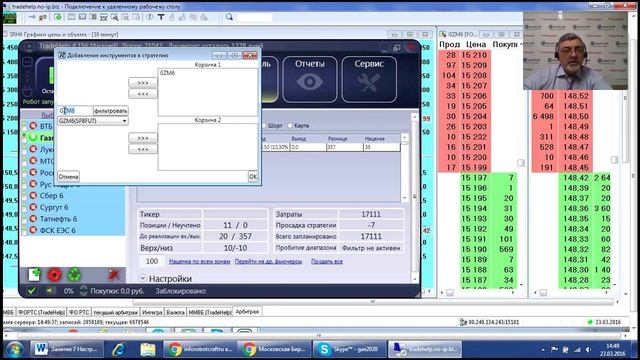The height and width of the screenshot is (360, 640).
Task: Tick the checkbox next to Сбер 6
Action: [24, 196]
